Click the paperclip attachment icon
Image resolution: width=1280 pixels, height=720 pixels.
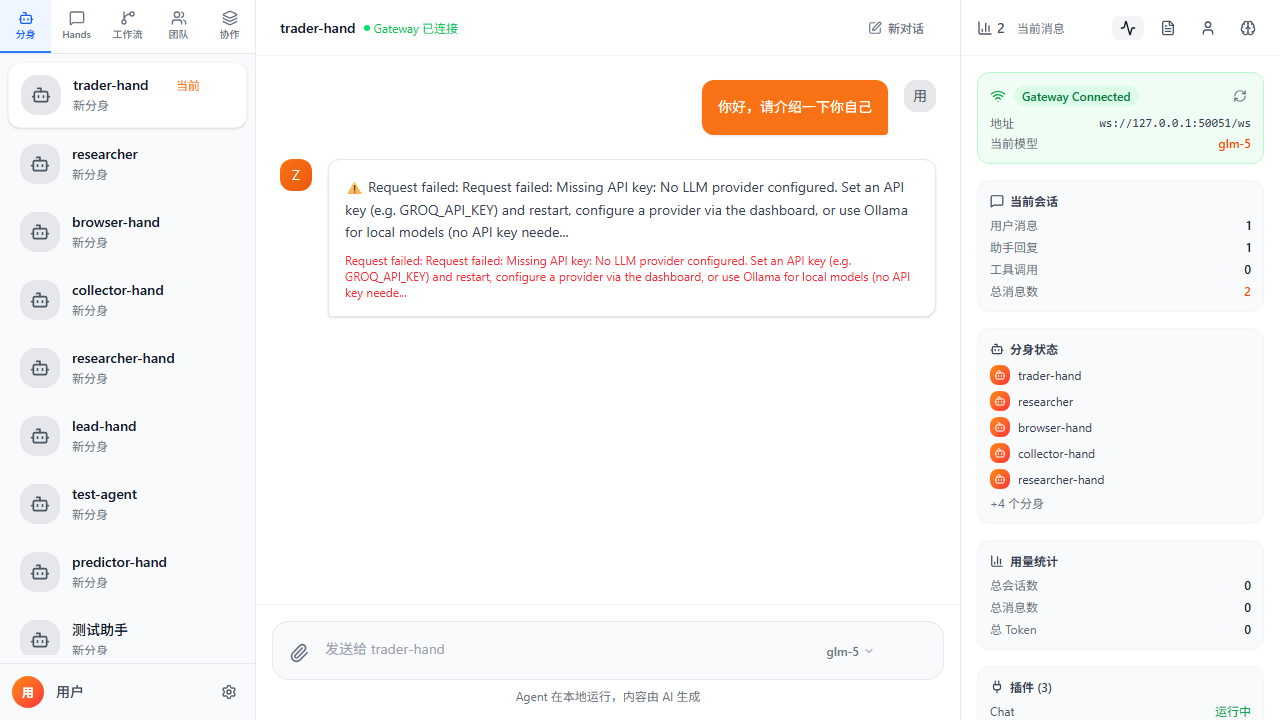point(299,653)
